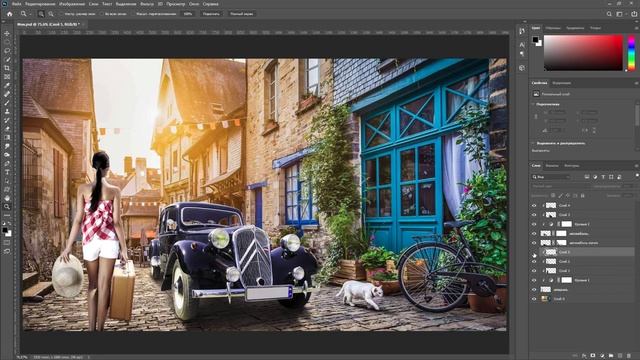
Task: Collapse the transform section in Properties
Action: [x=533, y=104]
